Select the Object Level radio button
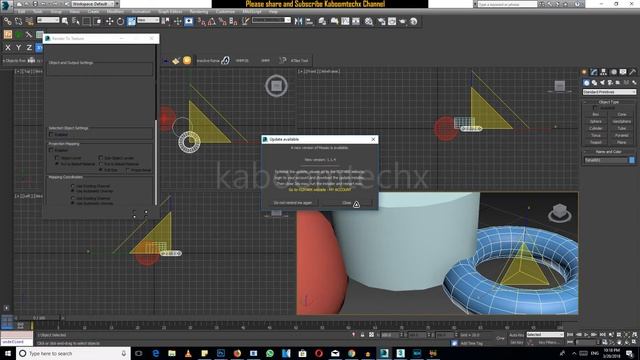 pos(57,158)
